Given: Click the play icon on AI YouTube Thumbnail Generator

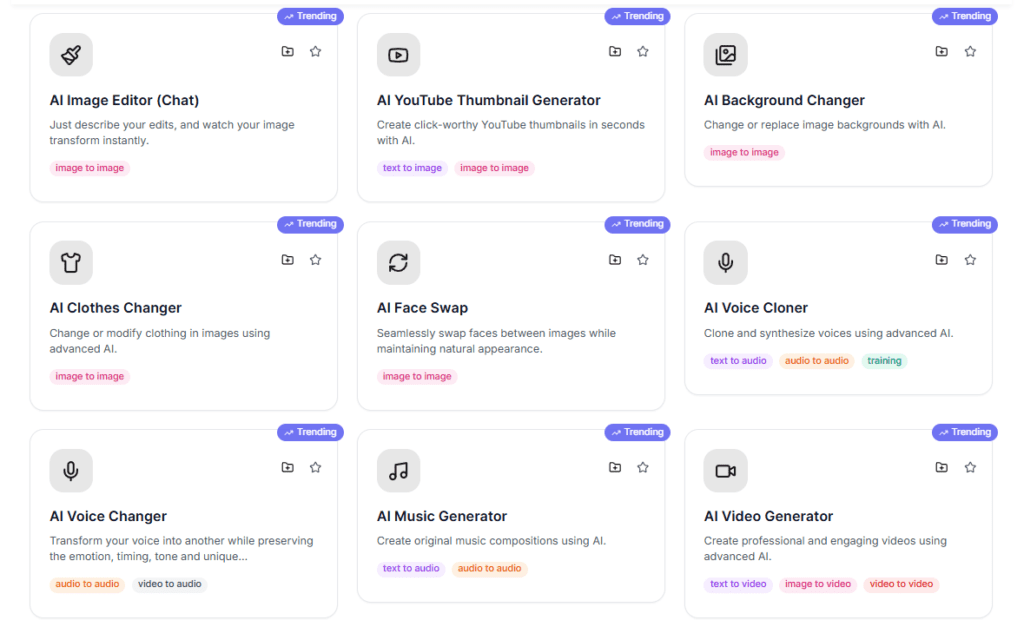Looking at the screenshot, I should coord(398,55).
